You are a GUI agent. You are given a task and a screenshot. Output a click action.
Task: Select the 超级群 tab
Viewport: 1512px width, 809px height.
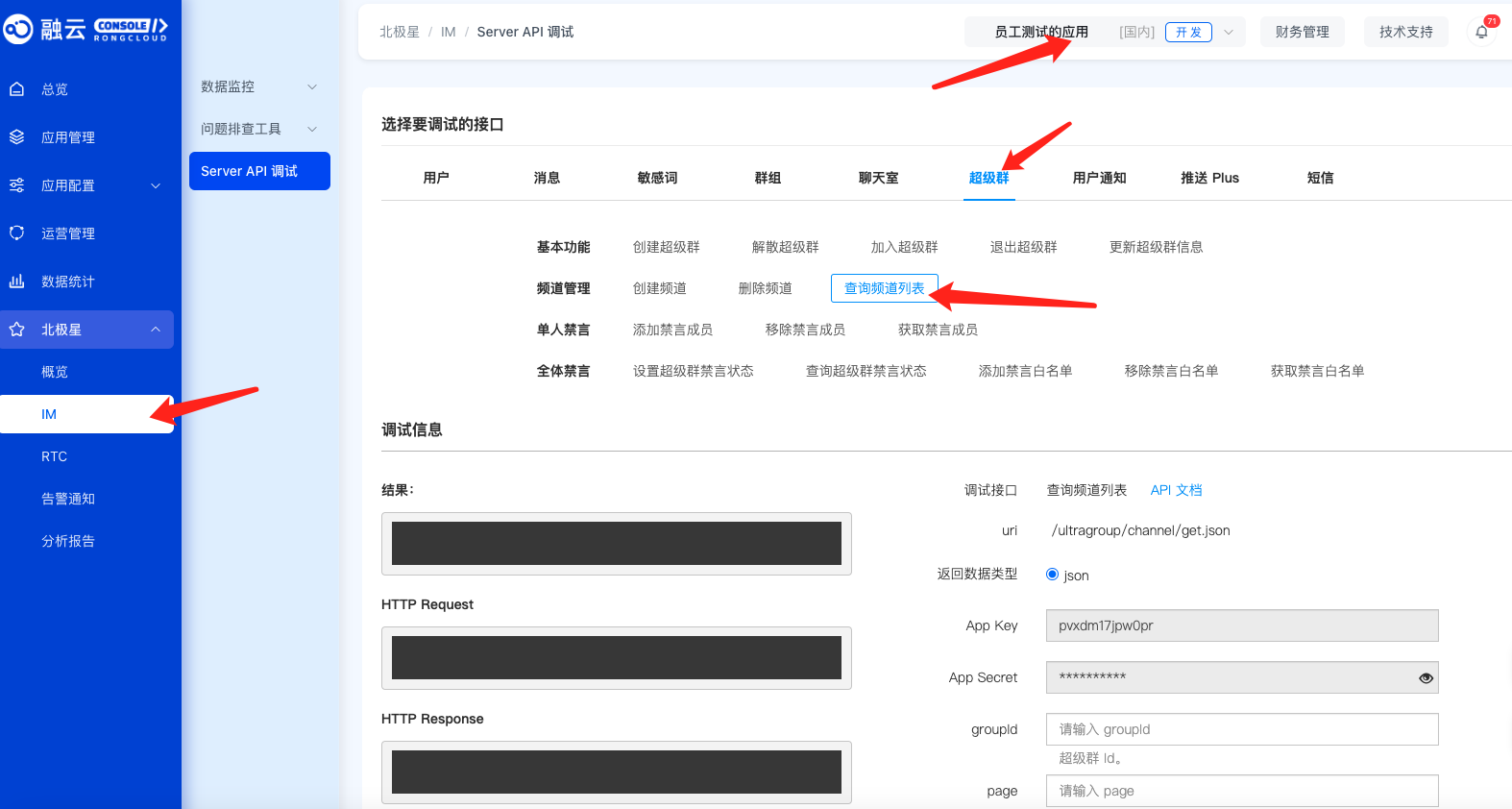point(988,178)
